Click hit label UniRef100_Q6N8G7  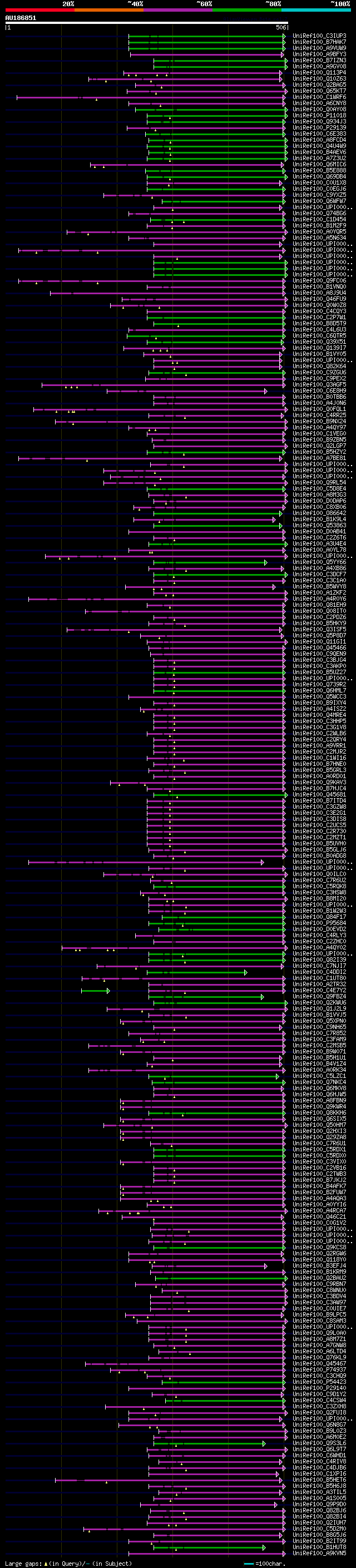pyautogui.click(x=319, y=1425)
